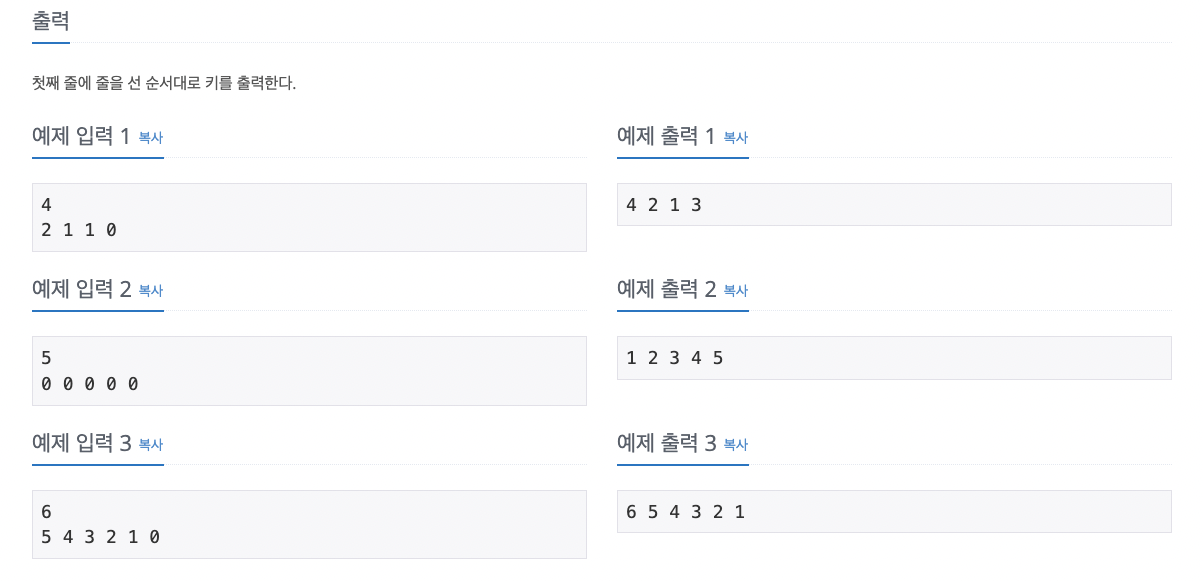Screen dimensions: 1203x581
Task: Click the output box showing 6 5 4 3 2 1
Action: coord(894,512)
